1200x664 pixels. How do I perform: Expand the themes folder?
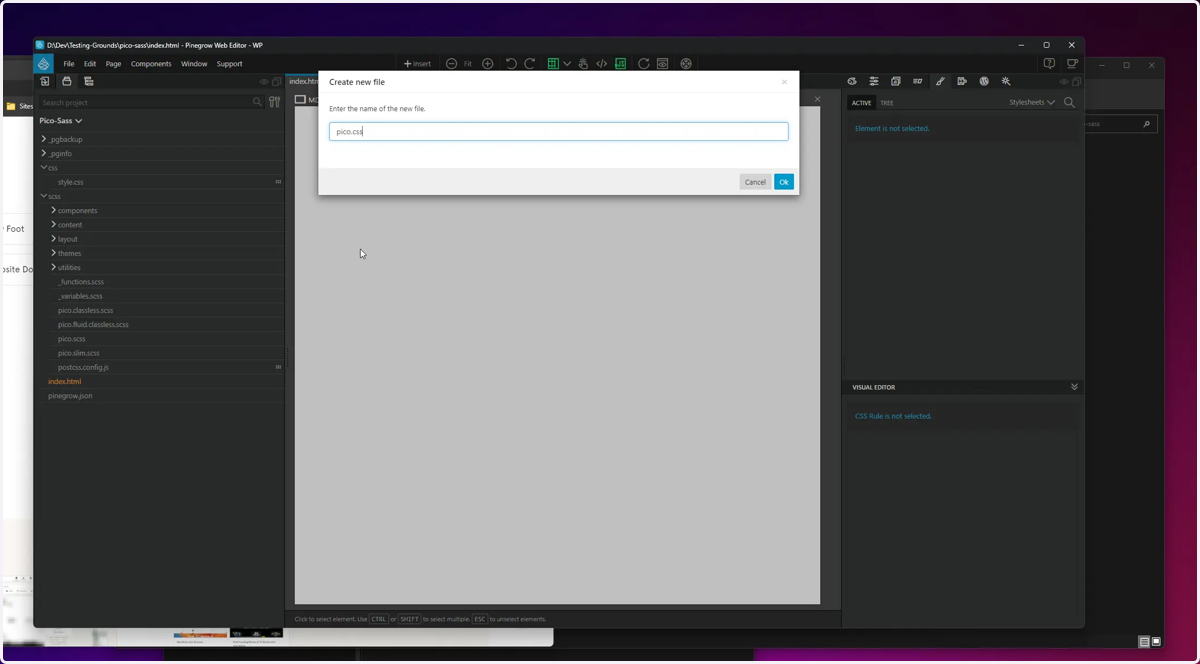pos(53,253)
